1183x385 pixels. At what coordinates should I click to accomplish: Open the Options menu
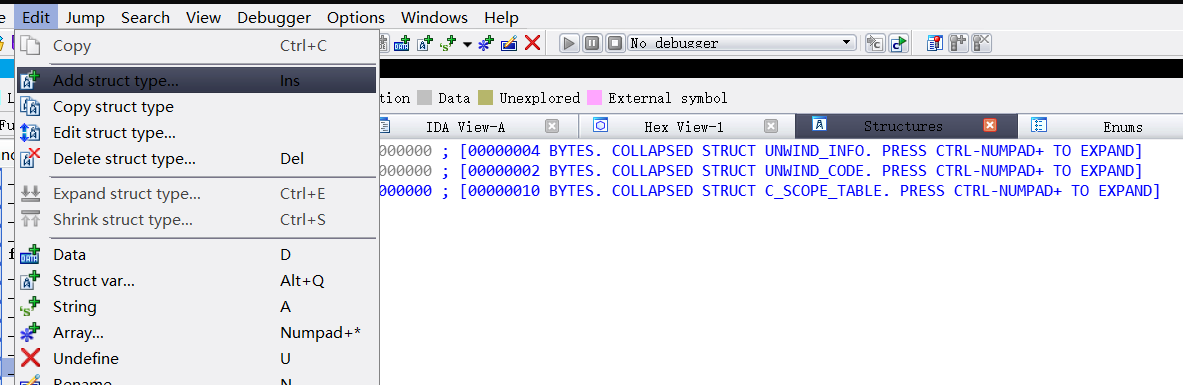(x=355, y=17)
